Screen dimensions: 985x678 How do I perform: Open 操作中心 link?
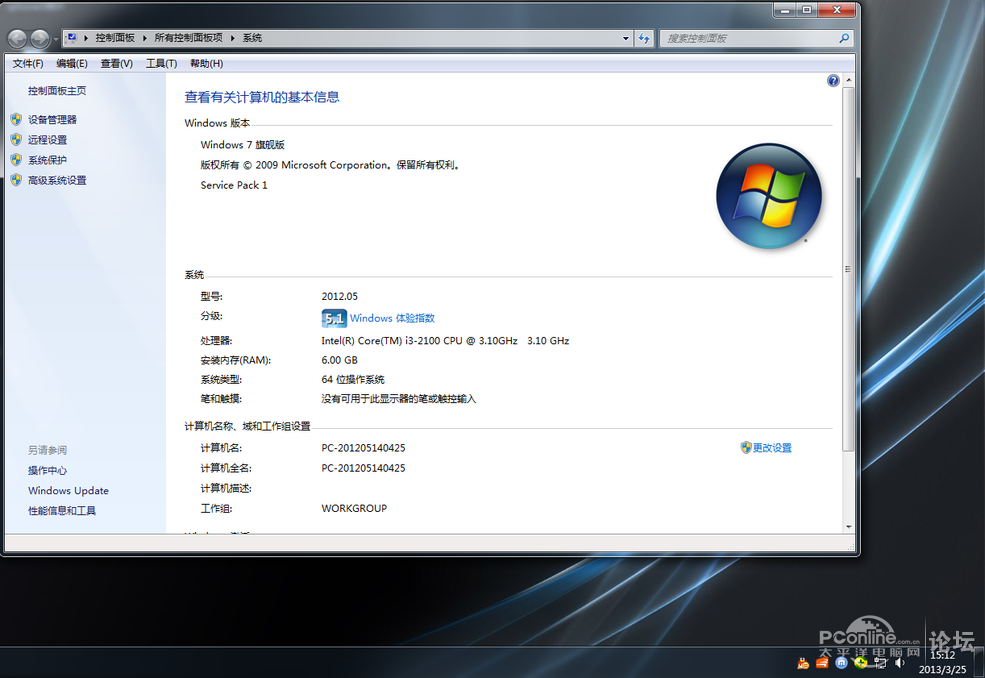coord(48,470)
